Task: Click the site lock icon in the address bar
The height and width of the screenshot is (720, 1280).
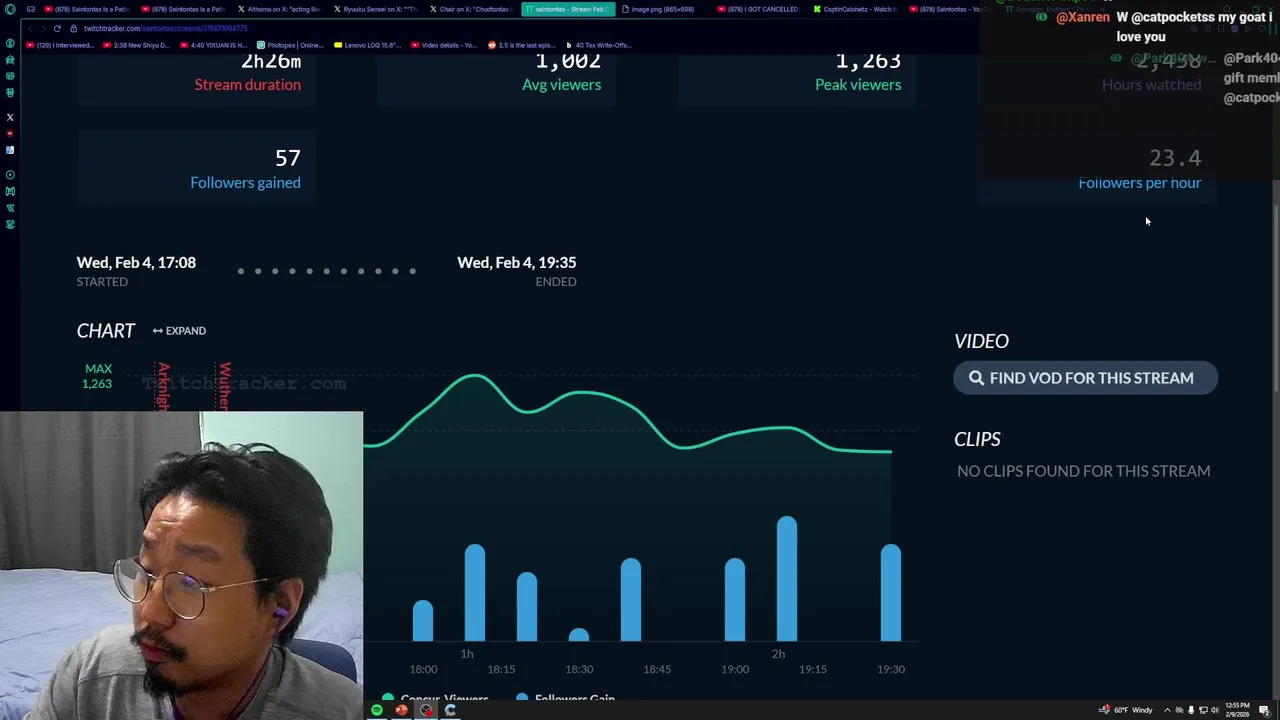Action: 73,28
